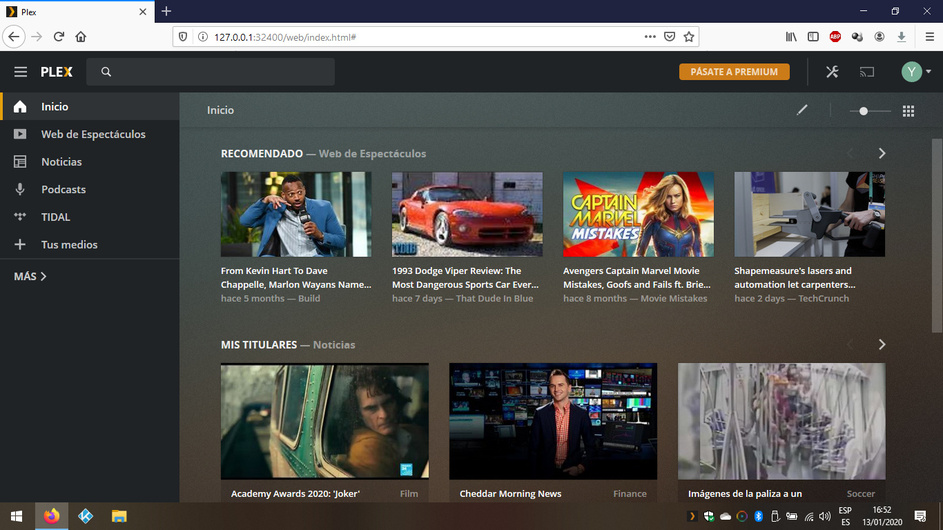Open the Cheddar Morning News thumbnail

(553, 421)
